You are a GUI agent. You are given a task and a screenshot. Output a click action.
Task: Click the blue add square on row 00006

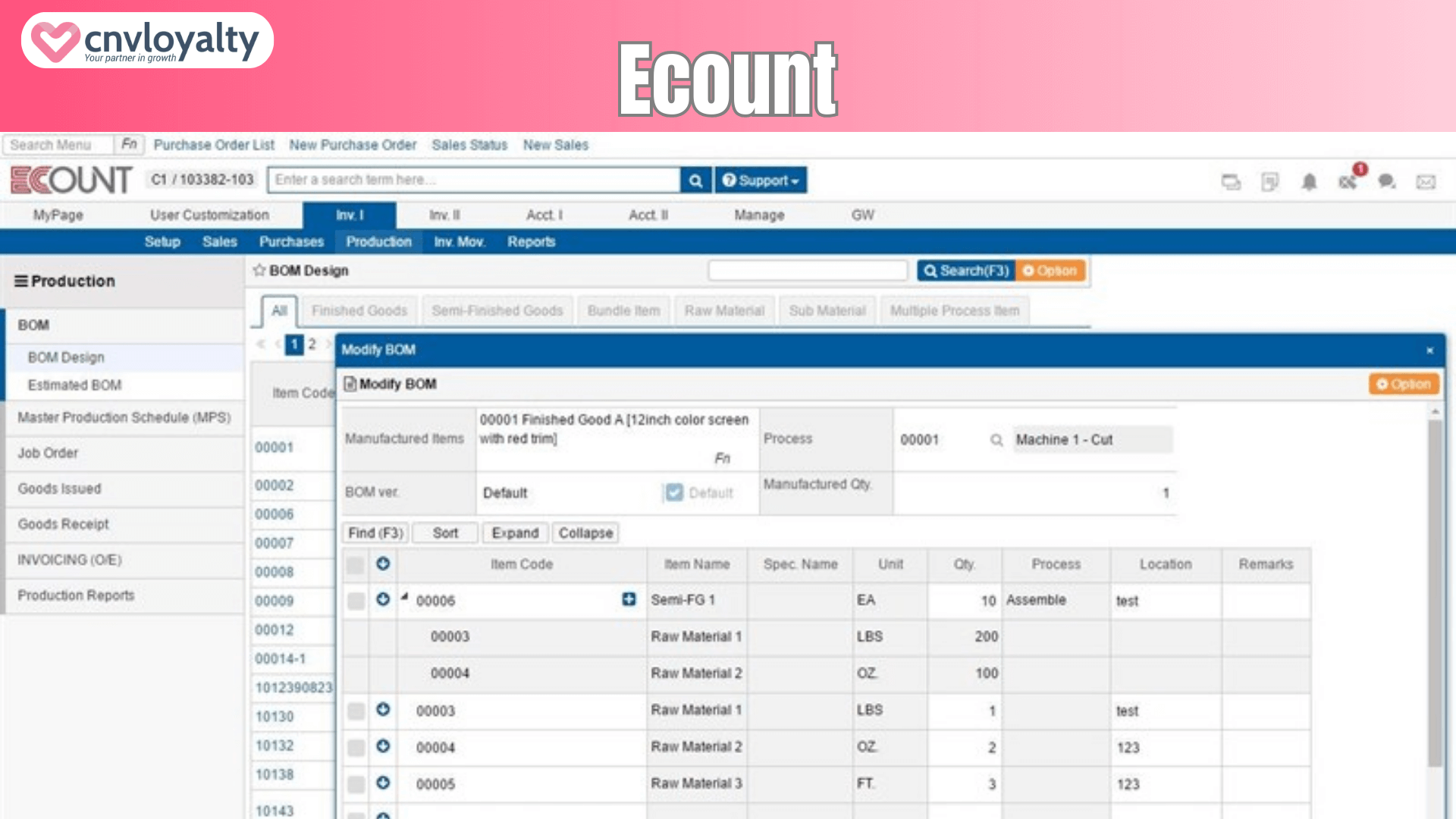[x=629, y=599]
